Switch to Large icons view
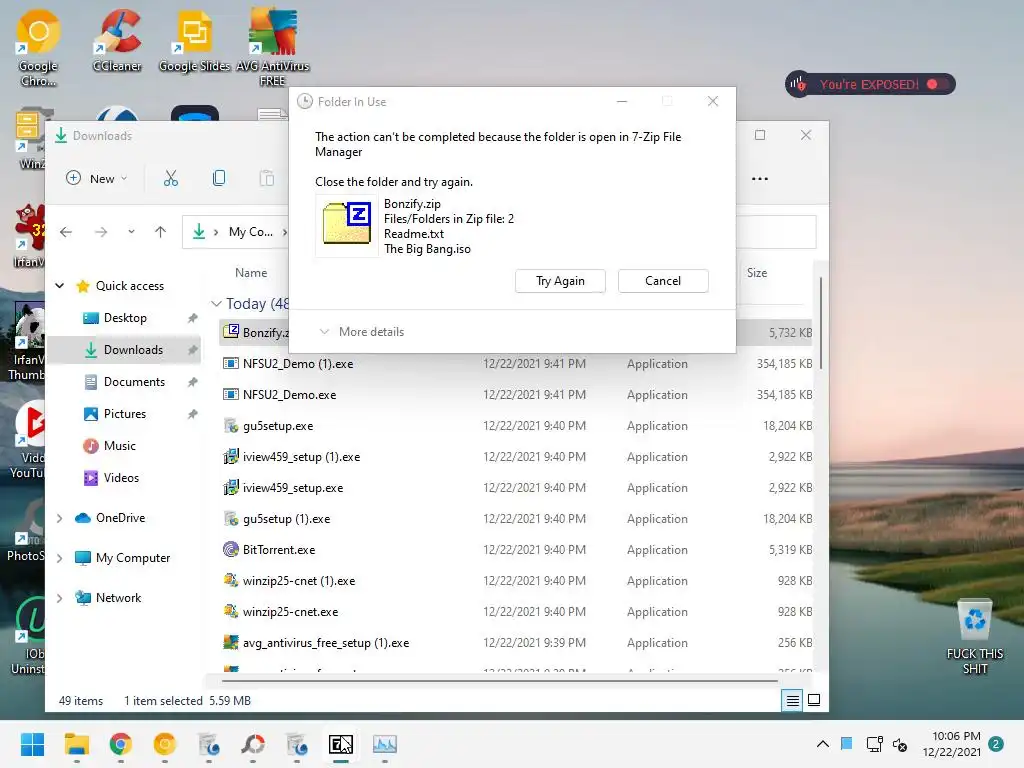This screenshot has width=1024, height=768. pyautogui.click(x=814, y=701)
